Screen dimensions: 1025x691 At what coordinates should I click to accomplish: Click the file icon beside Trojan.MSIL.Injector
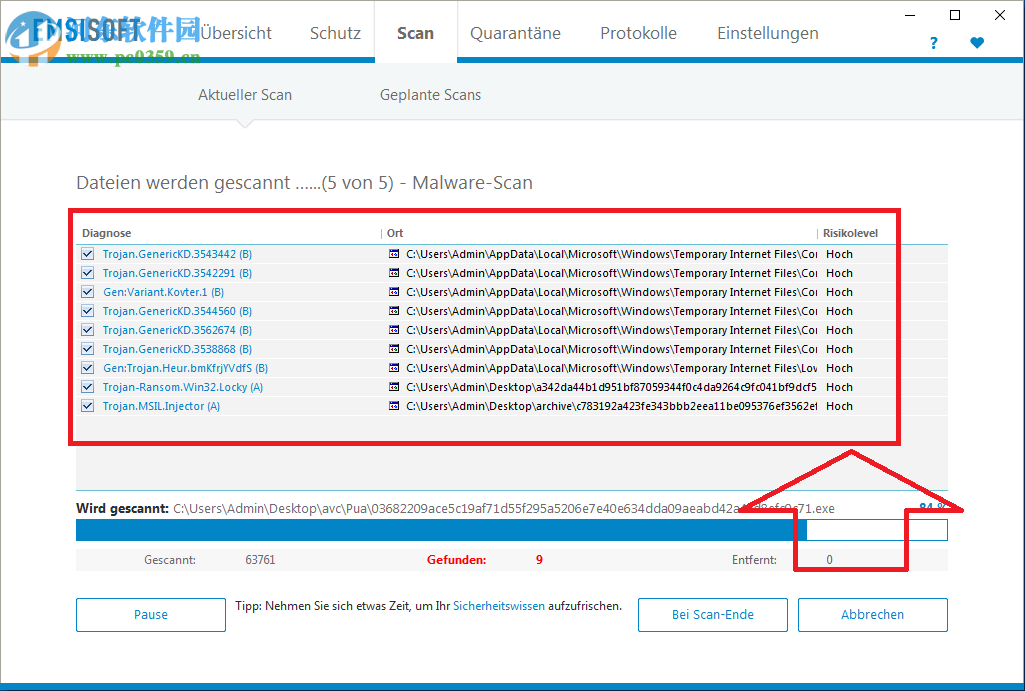click(x=392, y=406)
